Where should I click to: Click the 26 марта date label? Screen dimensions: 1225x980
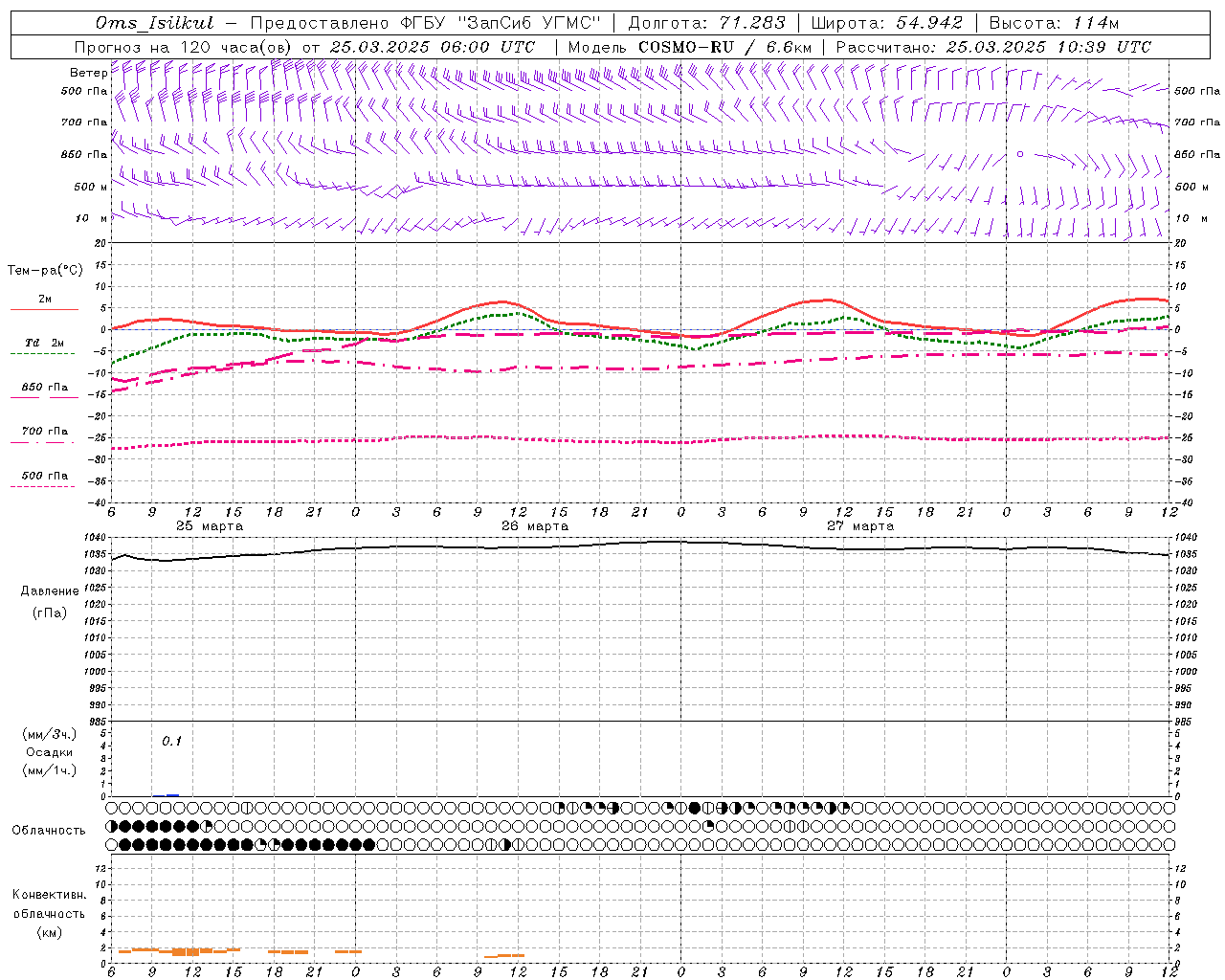tap(535, 526)
